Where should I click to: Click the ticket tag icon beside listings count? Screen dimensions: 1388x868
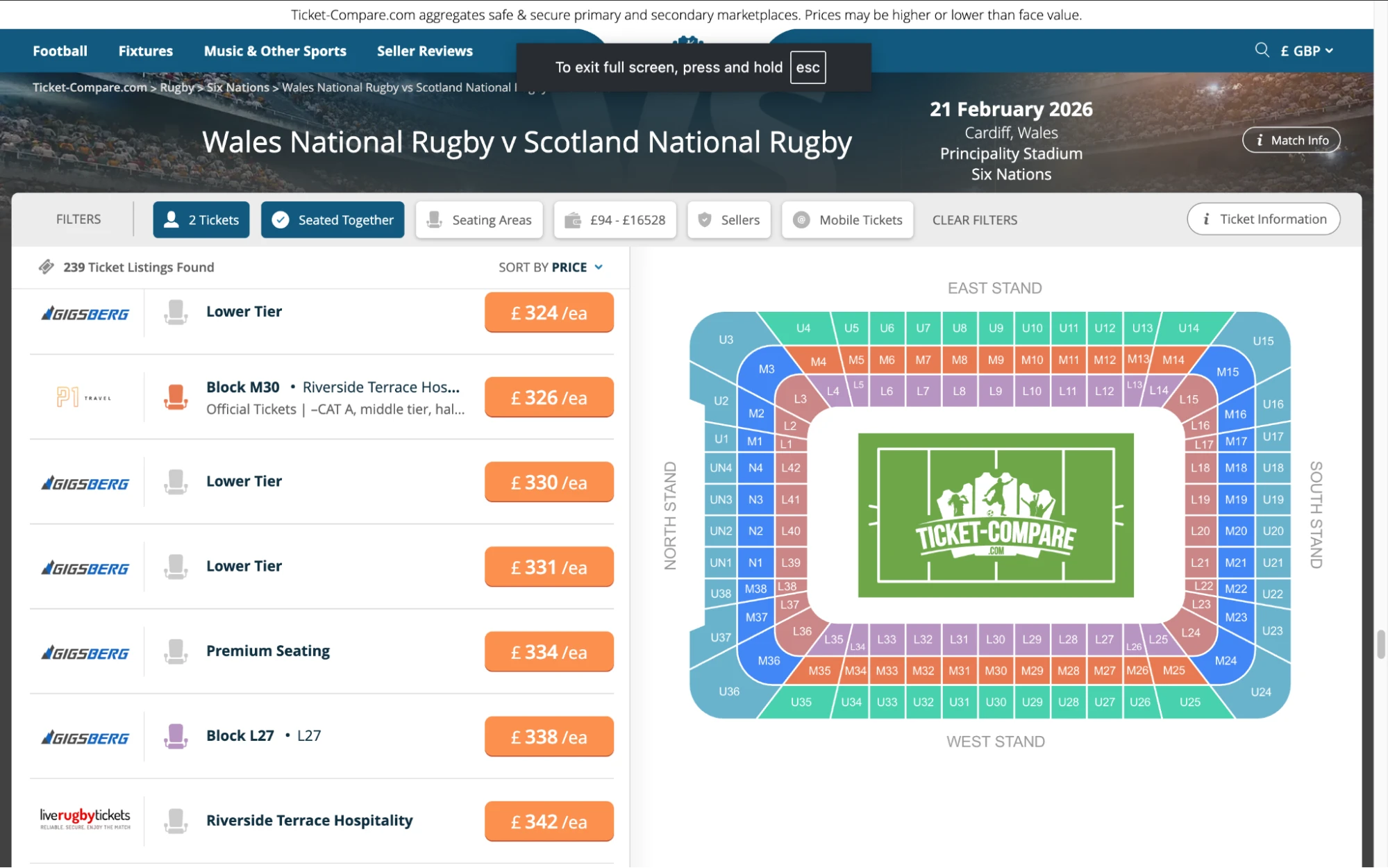[47, 267]
